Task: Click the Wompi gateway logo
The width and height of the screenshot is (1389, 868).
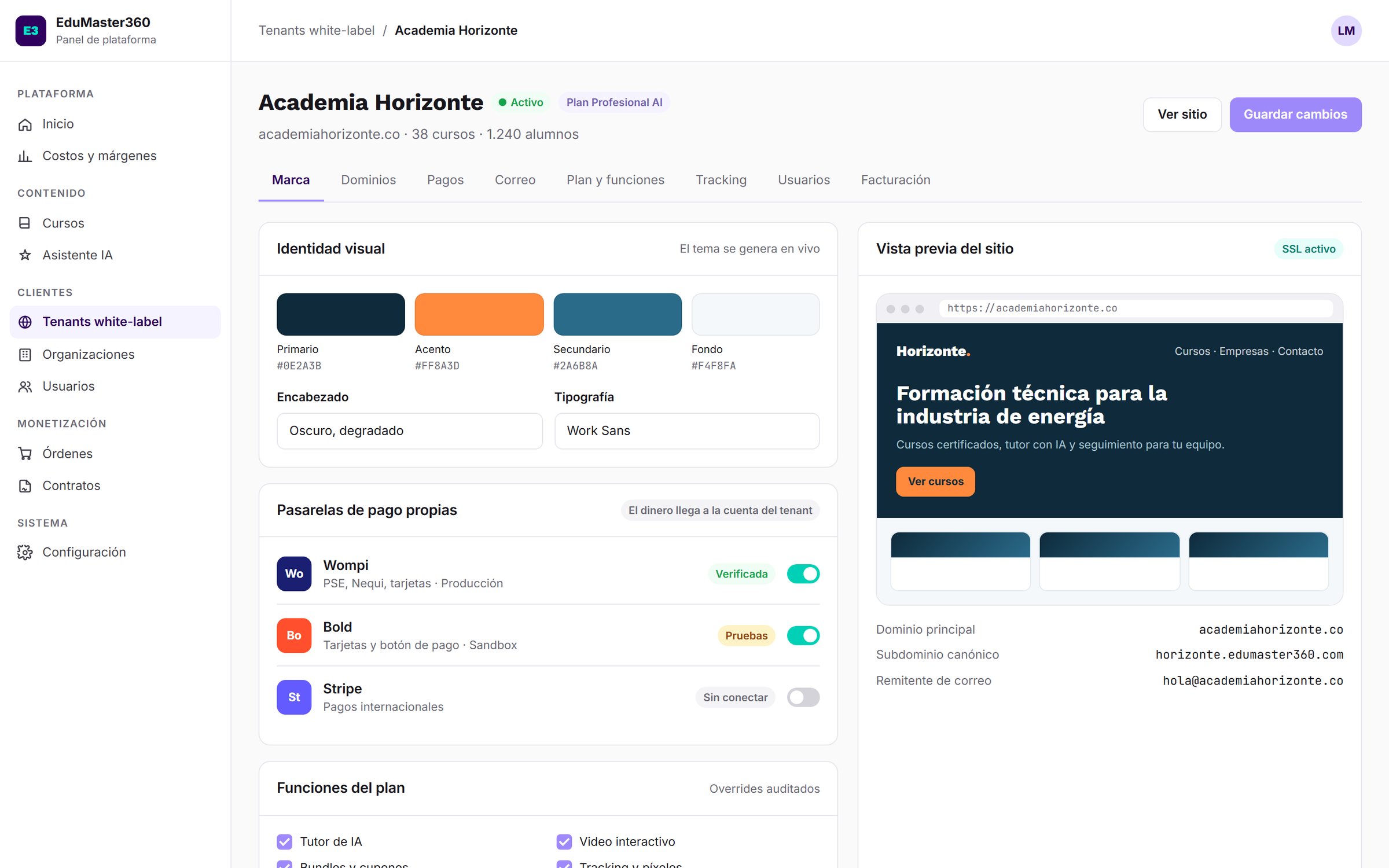Action: click(294, 573)
